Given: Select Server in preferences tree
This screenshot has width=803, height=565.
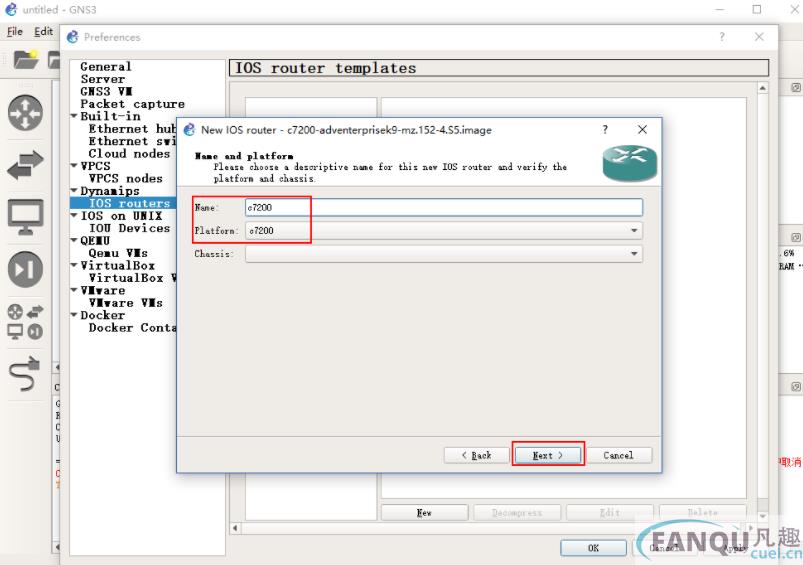Looking at the screenshot, I should 102,79.
